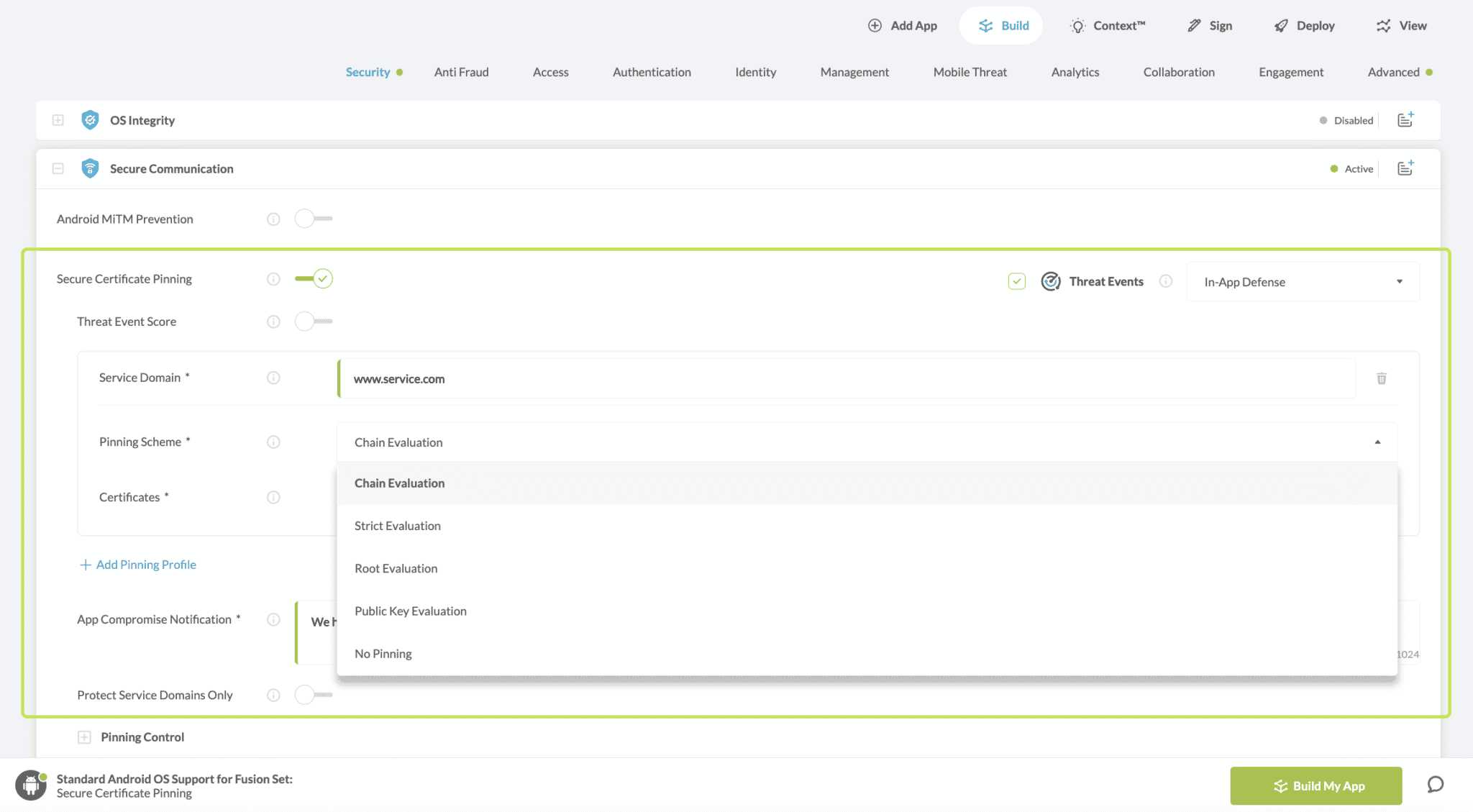Turn off Secure Certificate Pinning switch
Viewport: 1473px width, 812px height.
[314, 279]
